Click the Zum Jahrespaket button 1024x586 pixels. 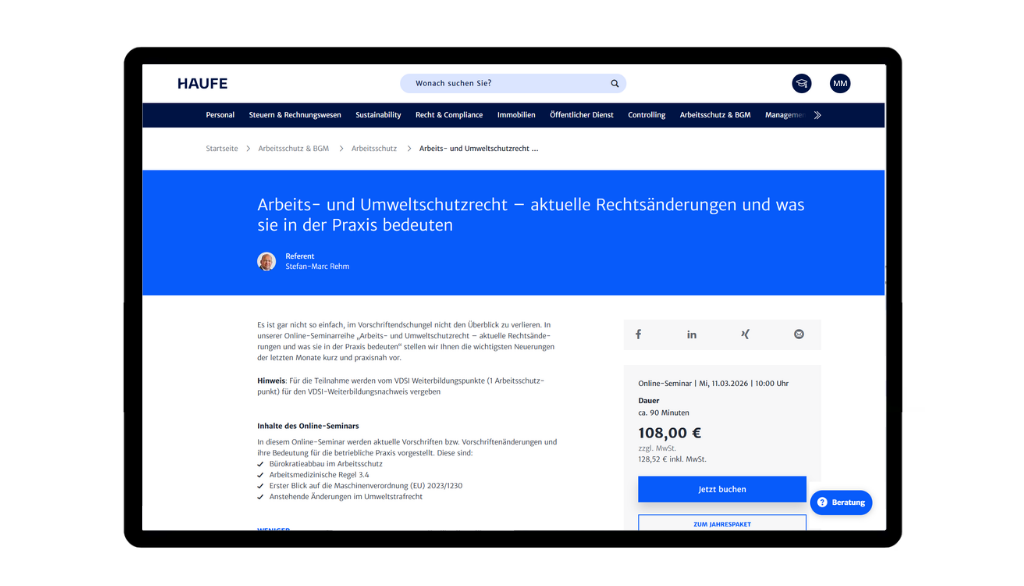click(x=722, y=523)
